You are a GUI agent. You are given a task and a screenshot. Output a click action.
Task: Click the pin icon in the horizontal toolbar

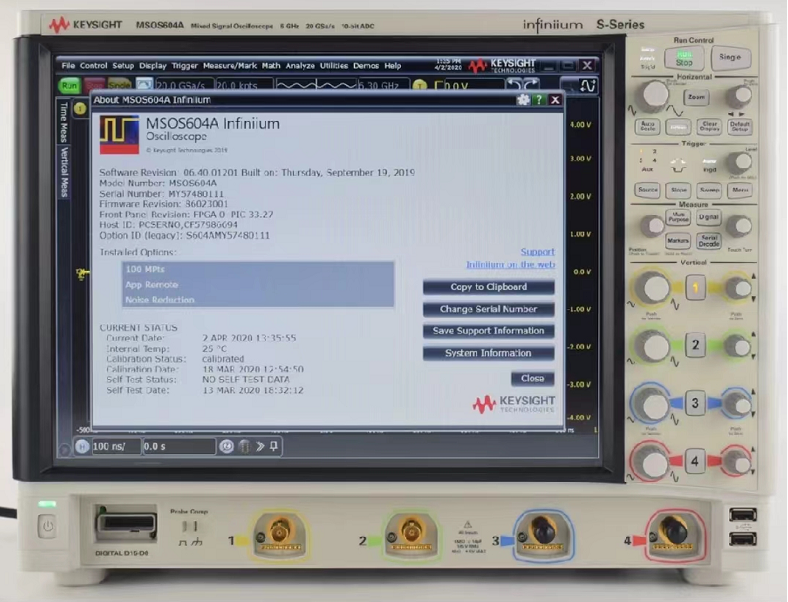(274, 446)
